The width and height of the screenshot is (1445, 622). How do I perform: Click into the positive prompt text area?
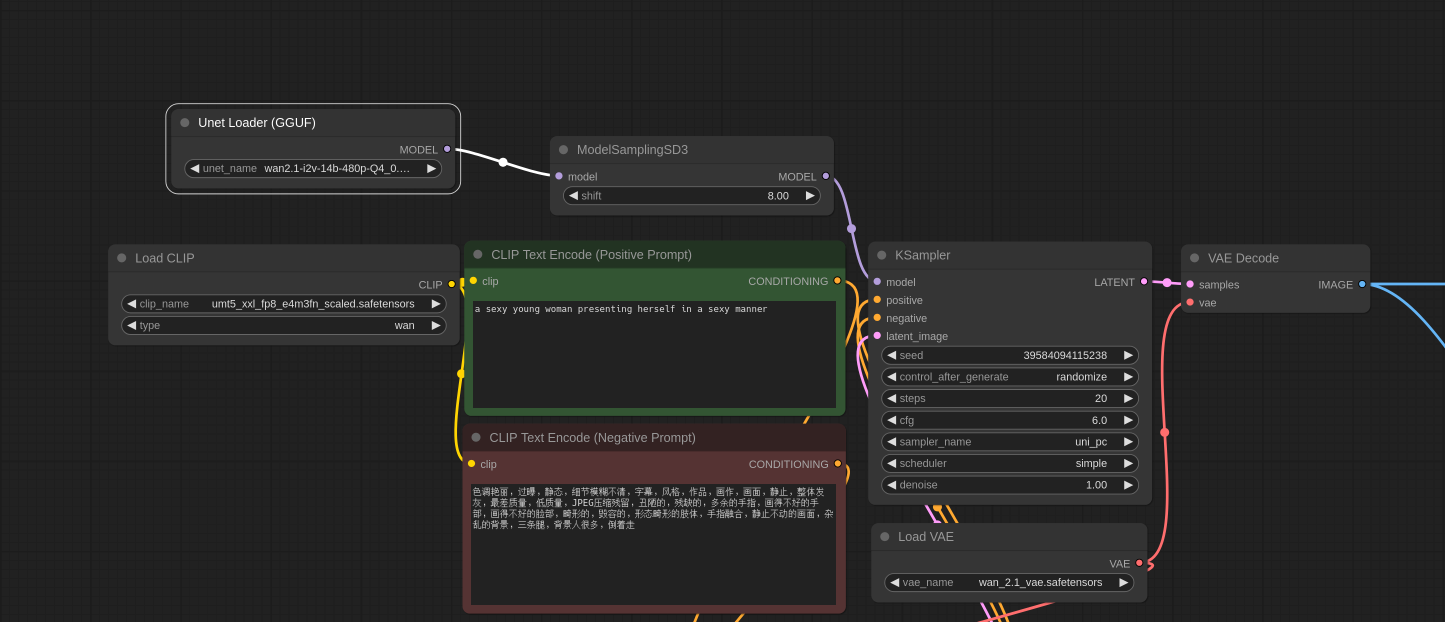pyautogui.click(x=654, y=354)
